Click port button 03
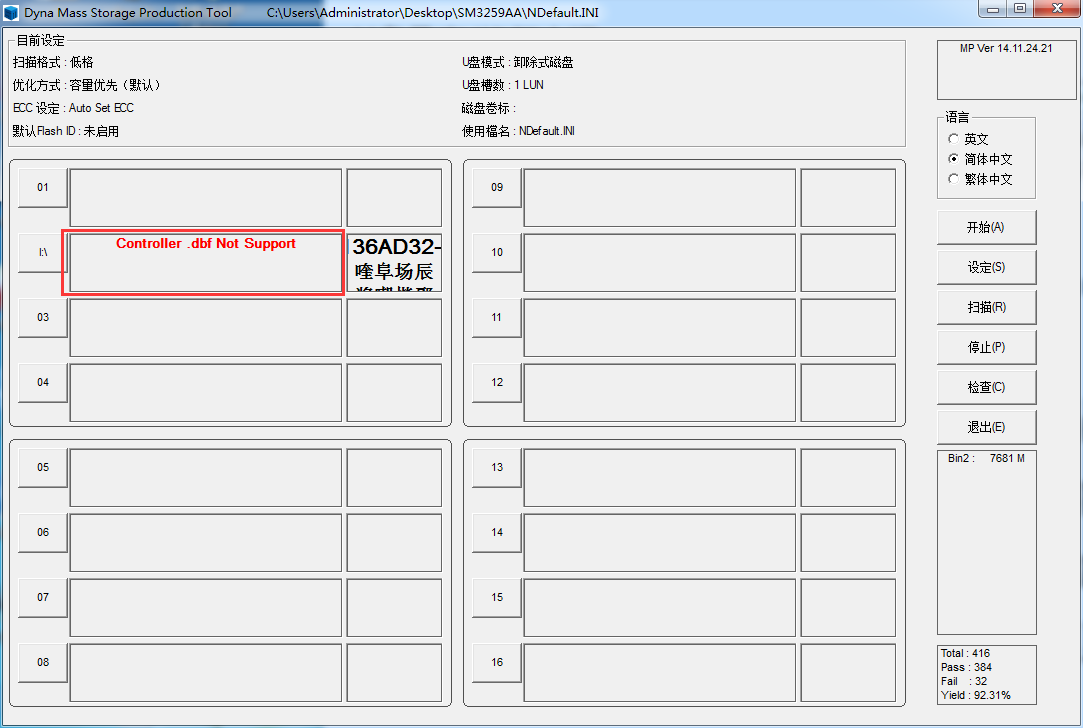This screenshot has height=728, width=1083. 43,317
